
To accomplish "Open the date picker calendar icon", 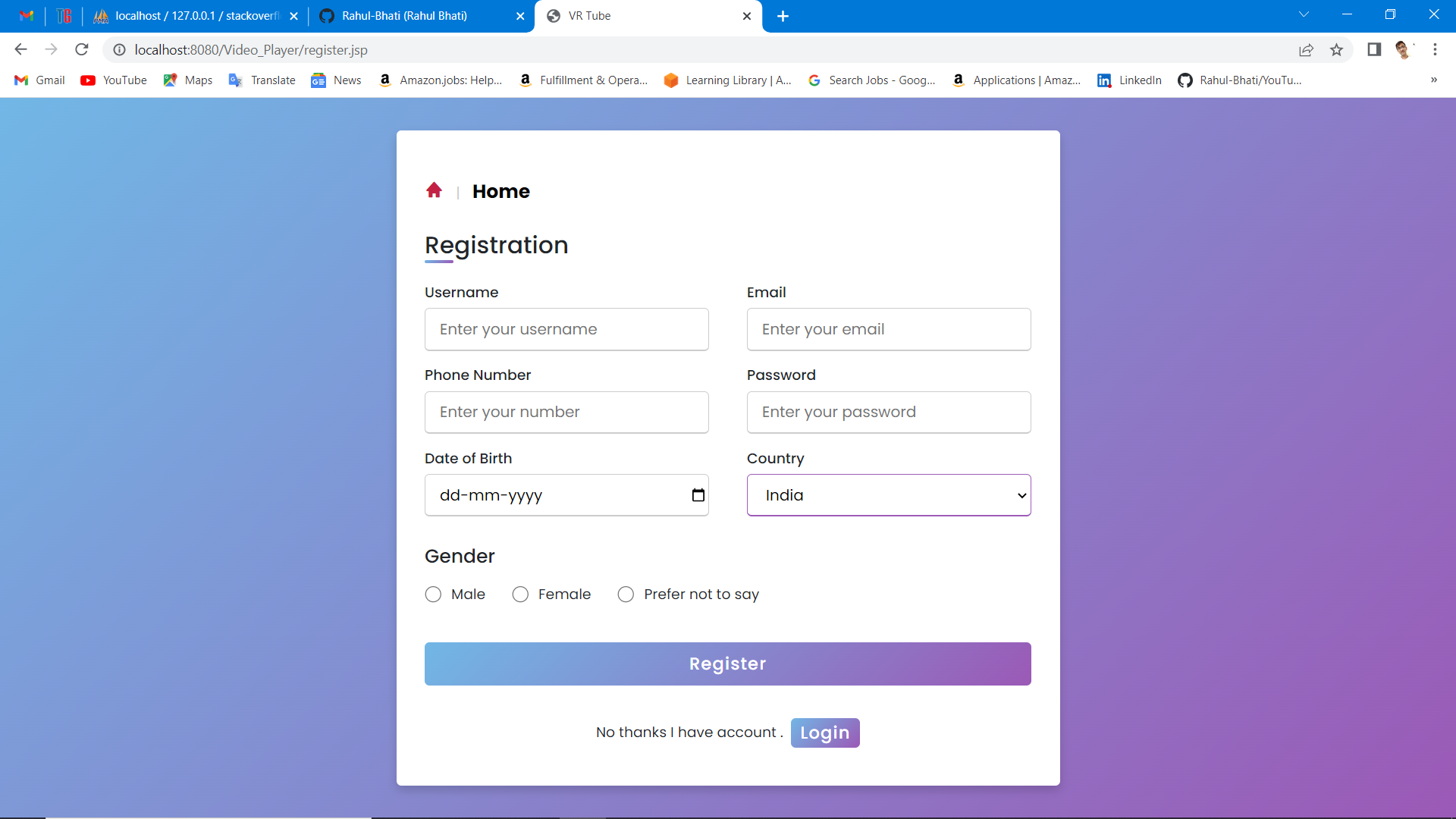I will [698, 495].
